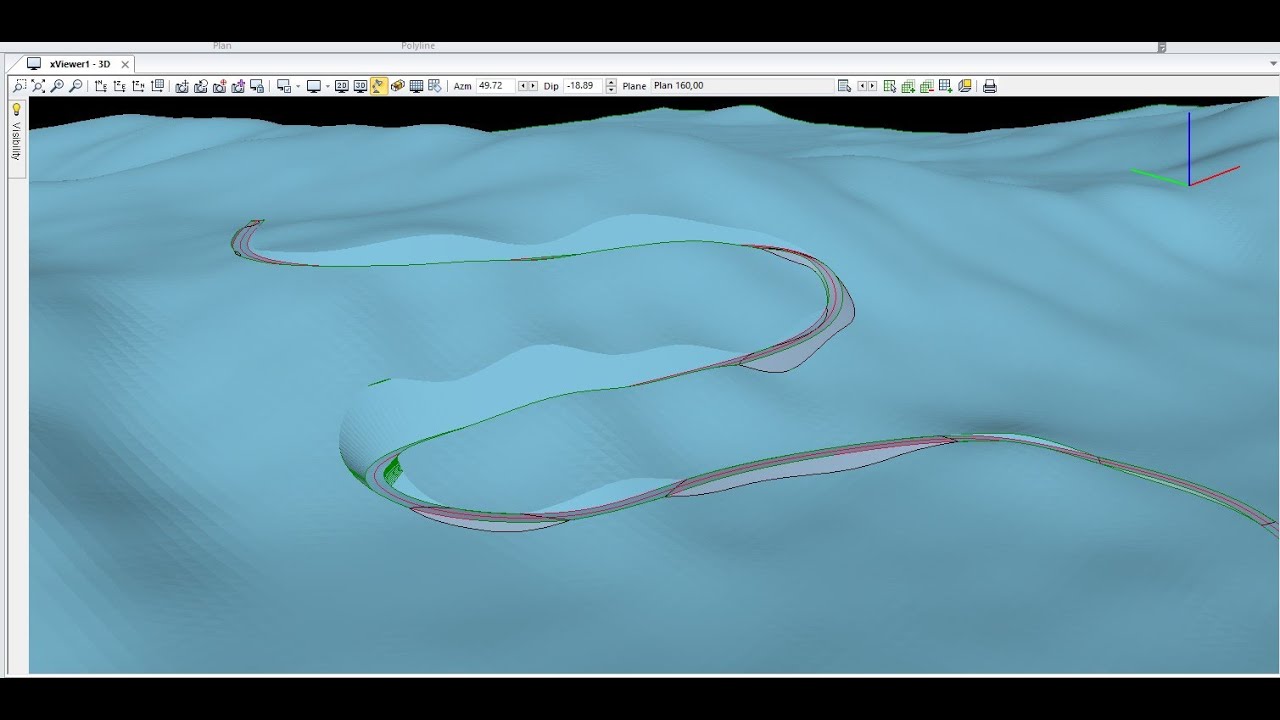Click the green grid with minus icon

point(927,86)
